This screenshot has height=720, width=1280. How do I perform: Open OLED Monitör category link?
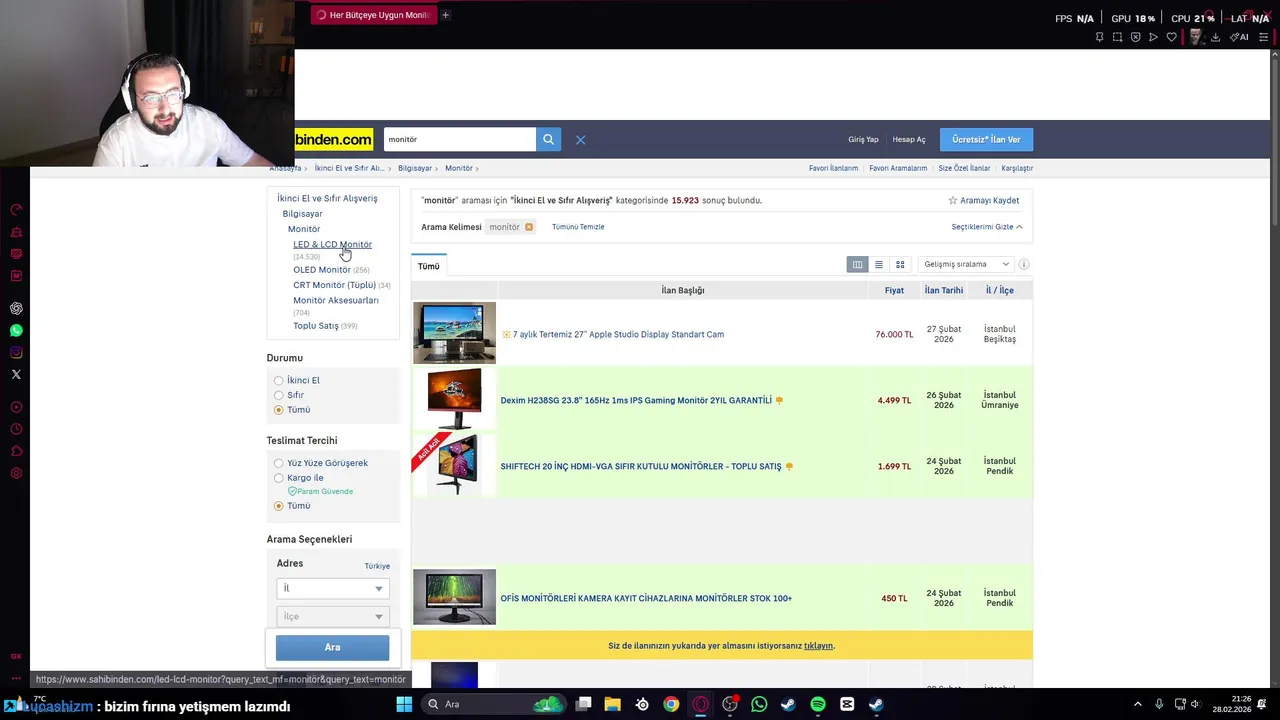(x=322, y=270)
